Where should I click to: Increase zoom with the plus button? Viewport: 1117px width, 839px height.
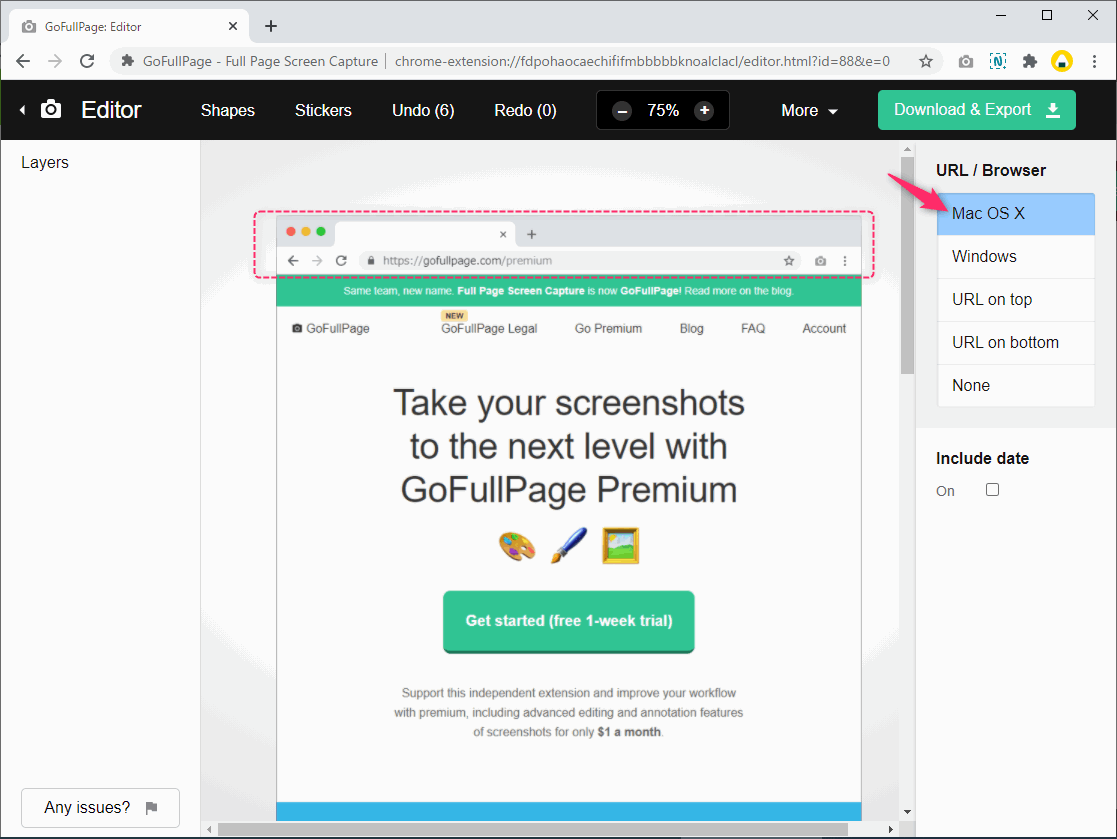pos(704,110)
